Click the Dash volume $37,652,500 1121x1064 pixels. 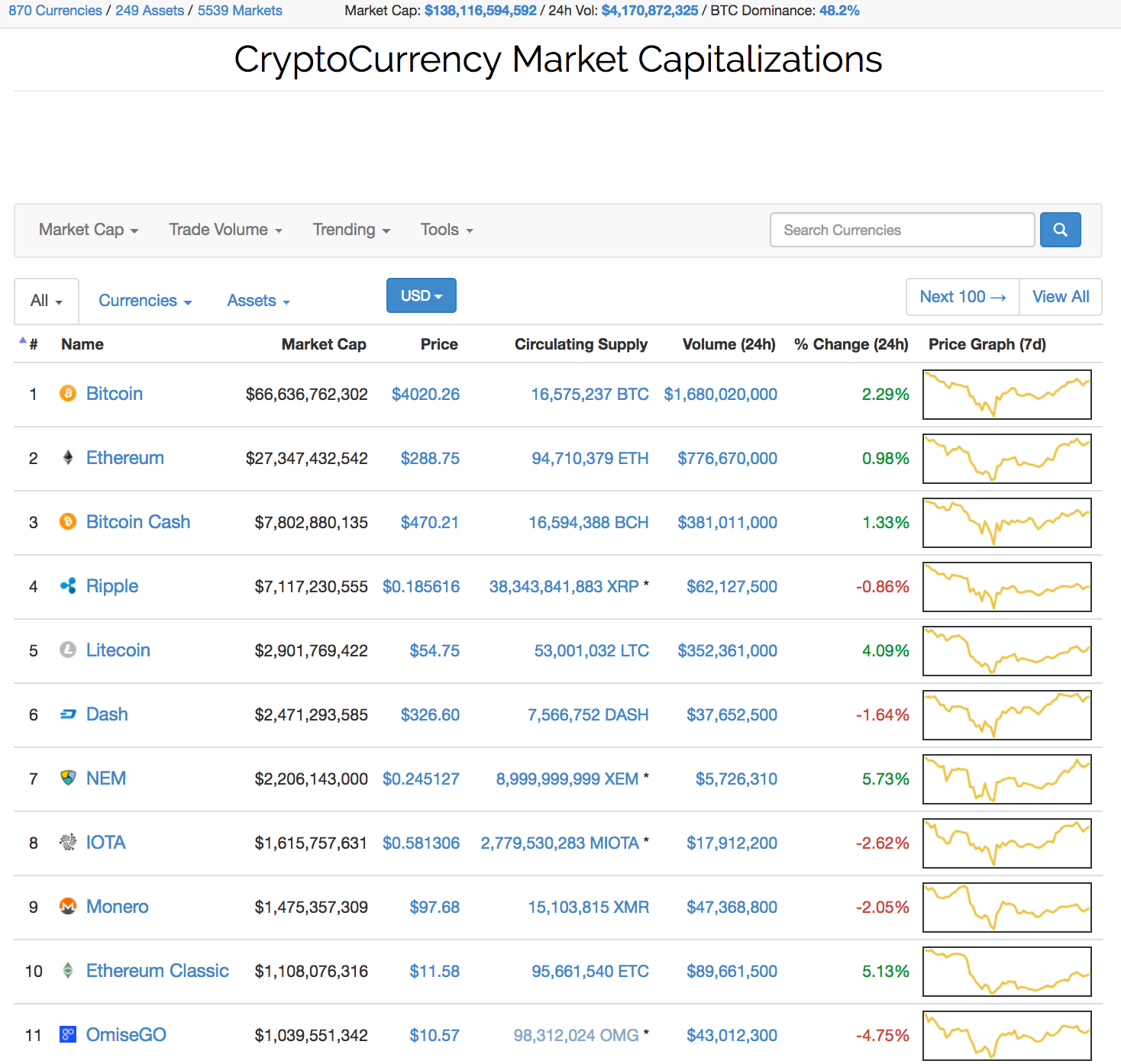[732, 715]
